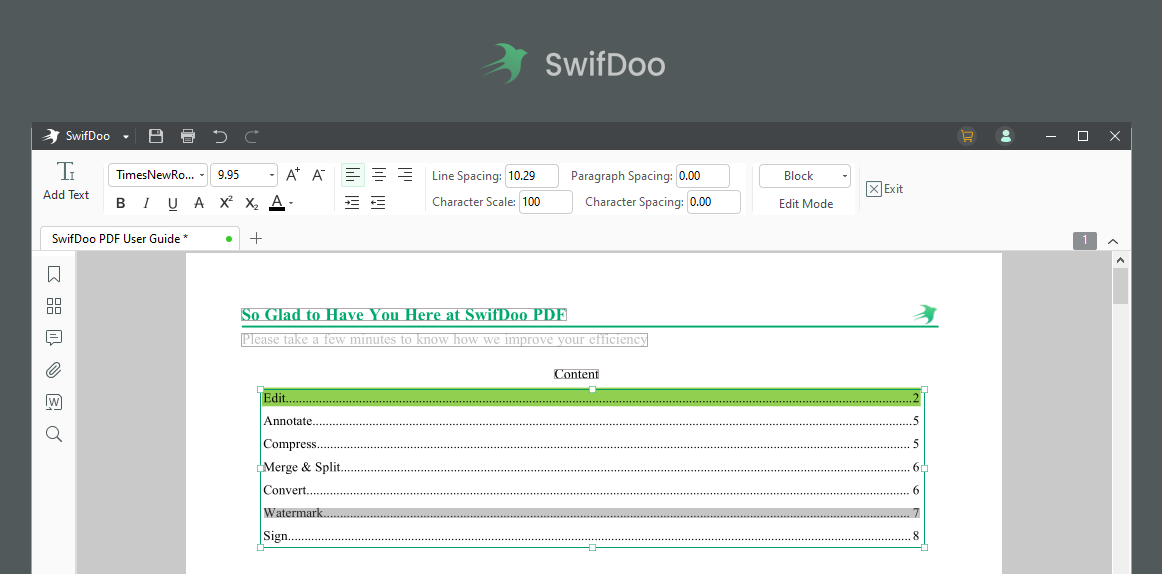Toggle underline formatting

[x=173, y=203]
